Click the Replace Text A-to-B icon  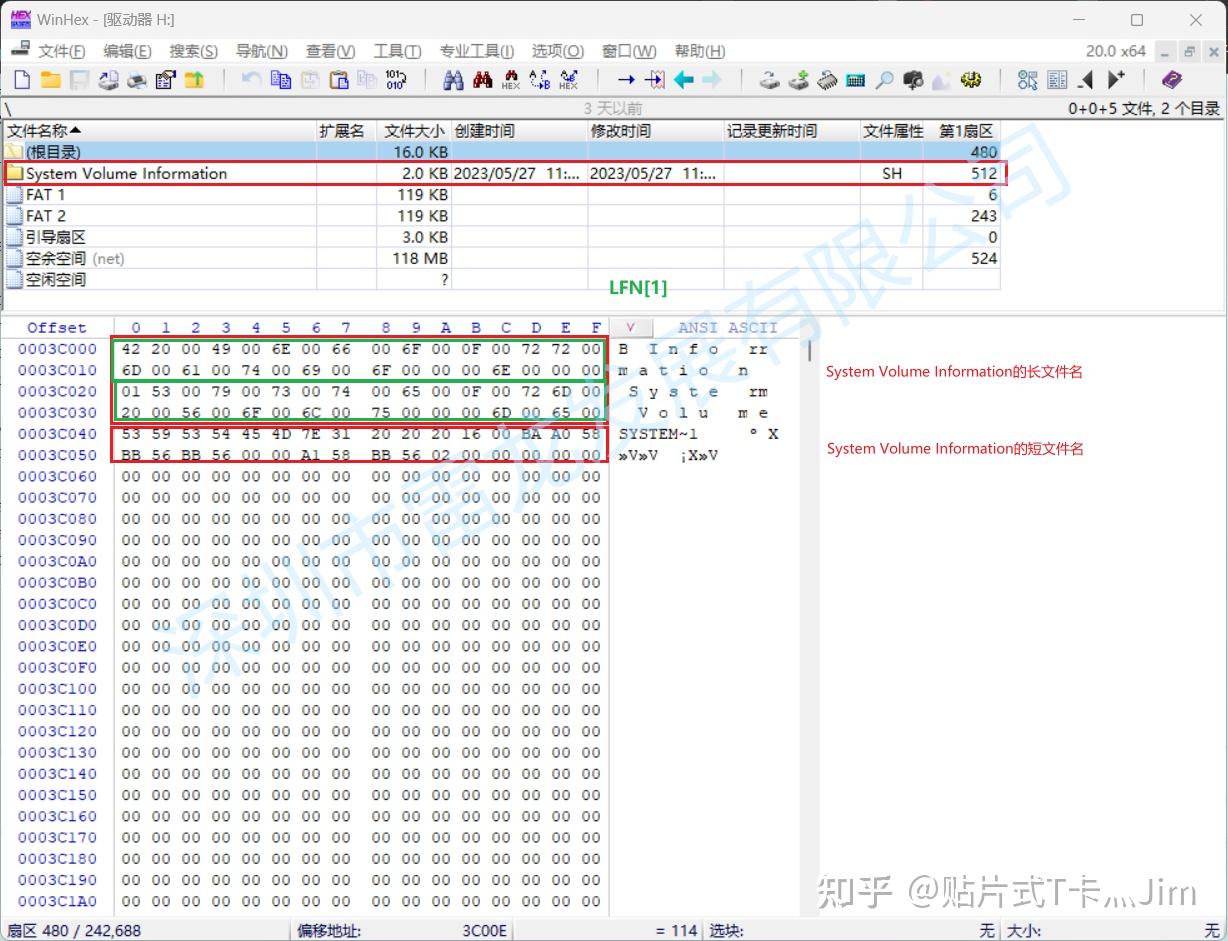pos(540,80)
